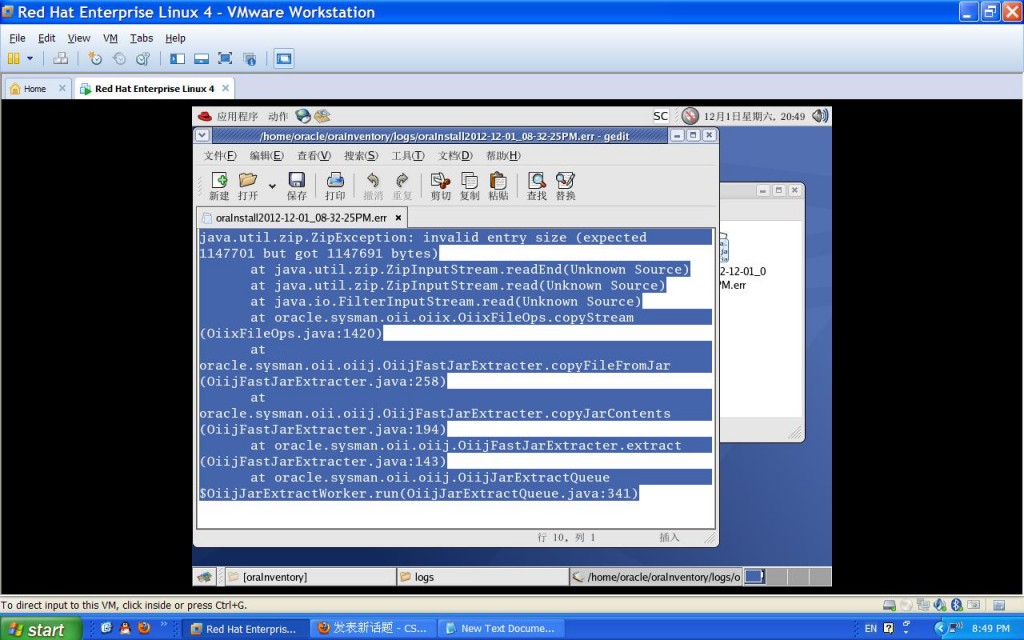Click the Windows Start button

coord(37,629)
